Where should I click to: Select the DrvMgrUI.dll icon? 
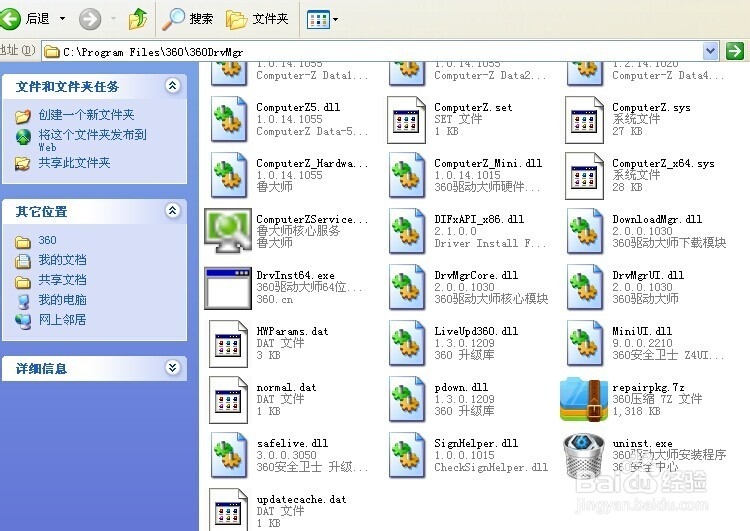[x=585, y=287]
